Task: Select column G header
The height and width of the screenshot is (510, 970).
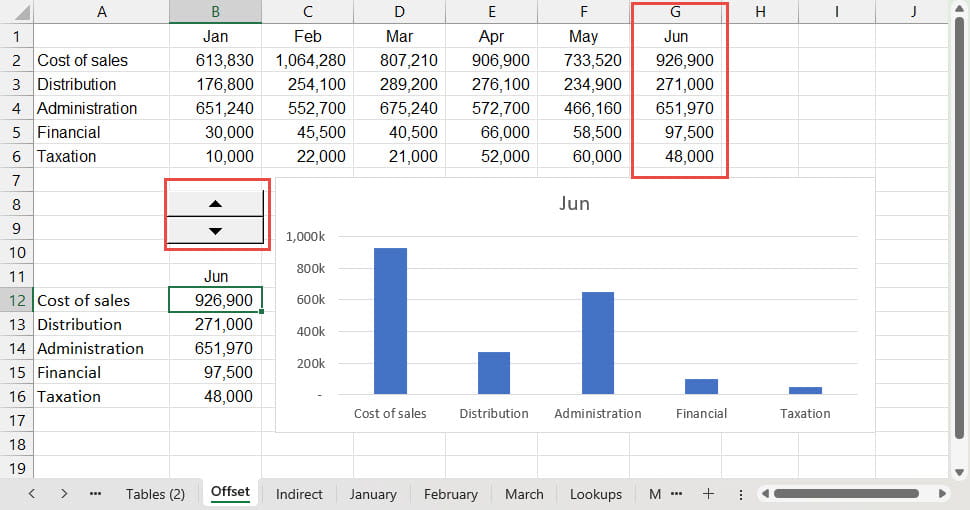Action: pos(676,12)
